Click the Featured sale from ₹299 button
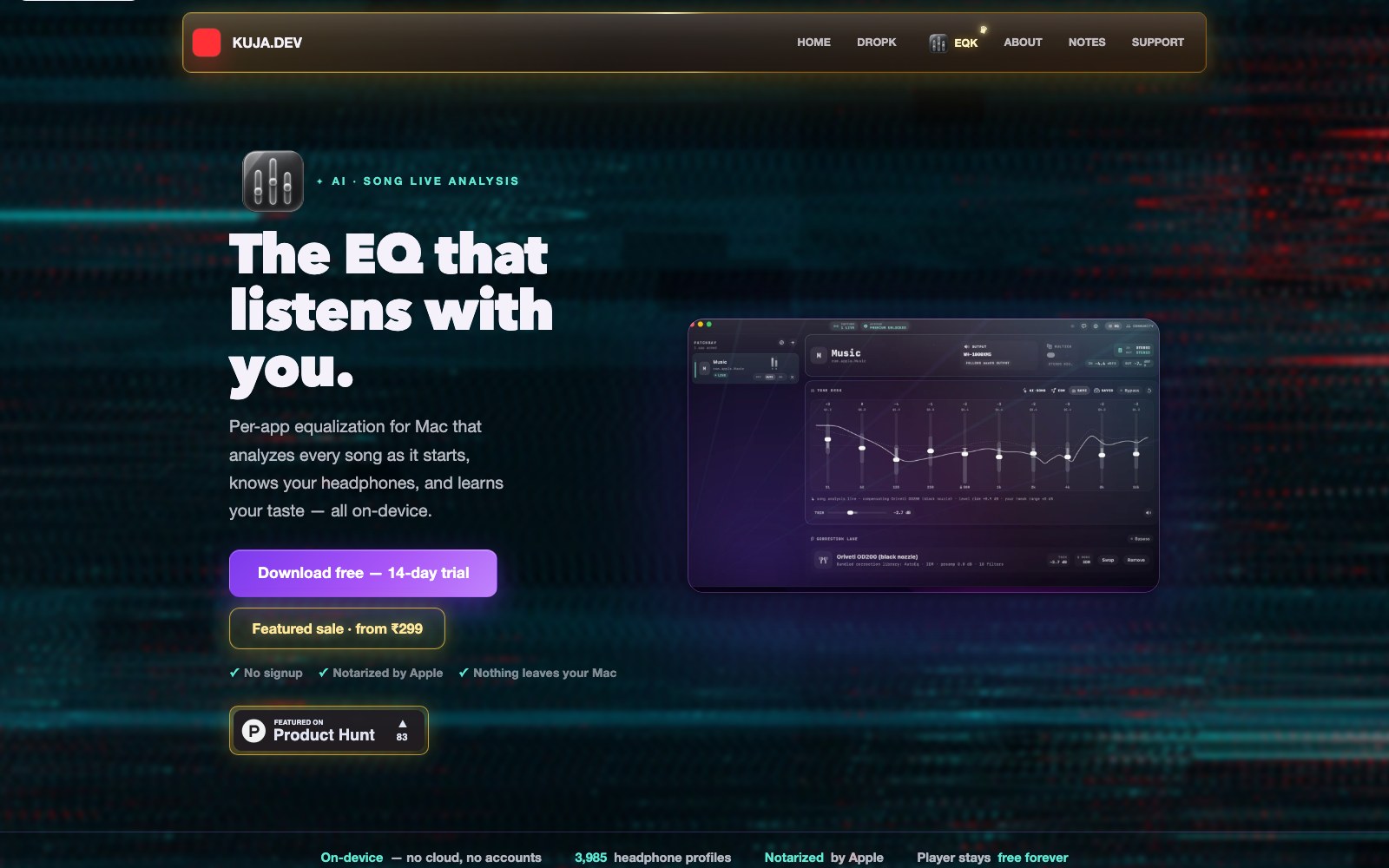This screenshot has height=868, width=1389. tap(337, 628)
